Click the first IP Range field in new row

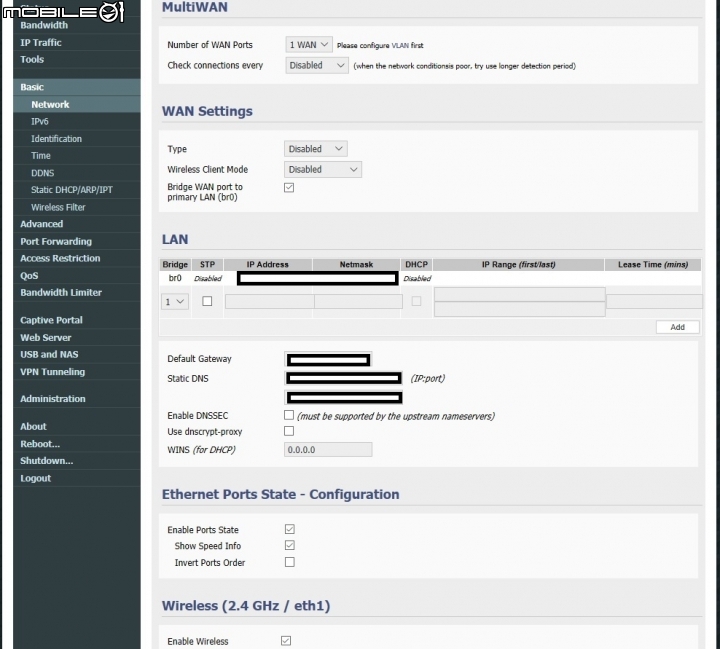coord(519,294)
